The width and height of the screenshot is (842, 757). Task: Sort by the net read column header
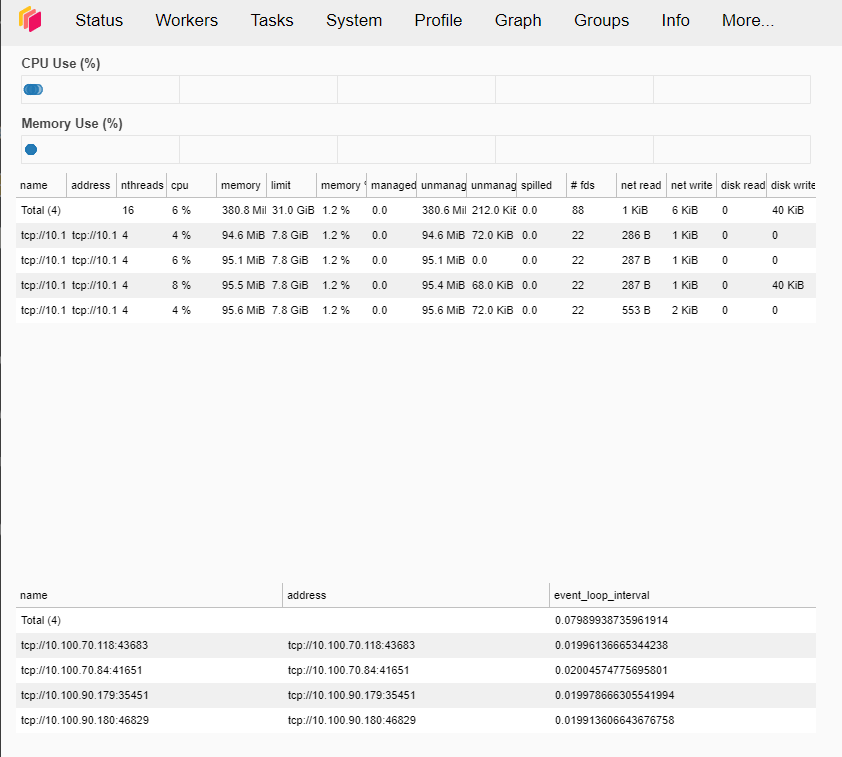pyautogui.click(x=640, y=185)
